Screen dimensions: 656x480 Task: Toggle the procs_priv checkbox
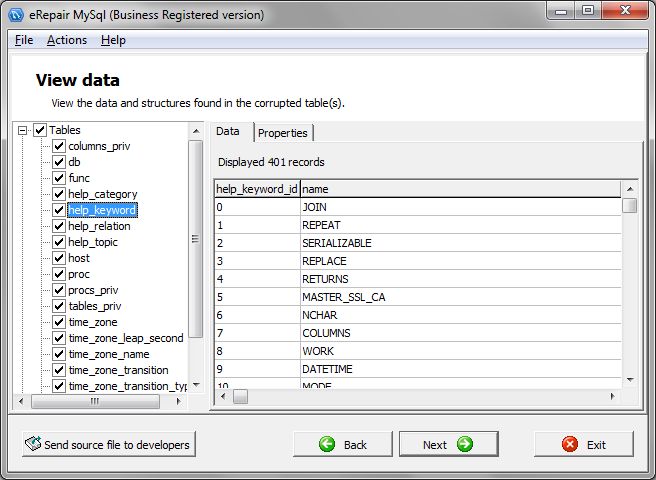pyautogui.click(x=59, y=290)
